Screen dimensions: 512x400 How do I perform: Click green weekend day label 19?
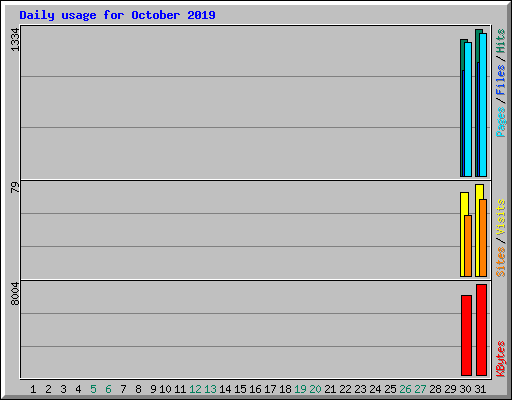300,389
